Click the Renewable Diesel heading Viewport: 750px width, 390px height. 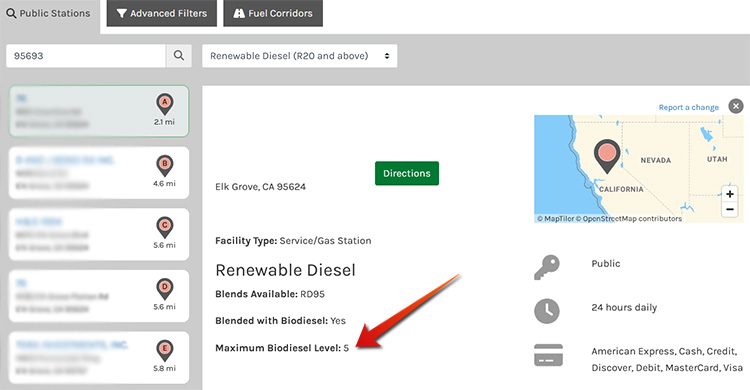286,270
